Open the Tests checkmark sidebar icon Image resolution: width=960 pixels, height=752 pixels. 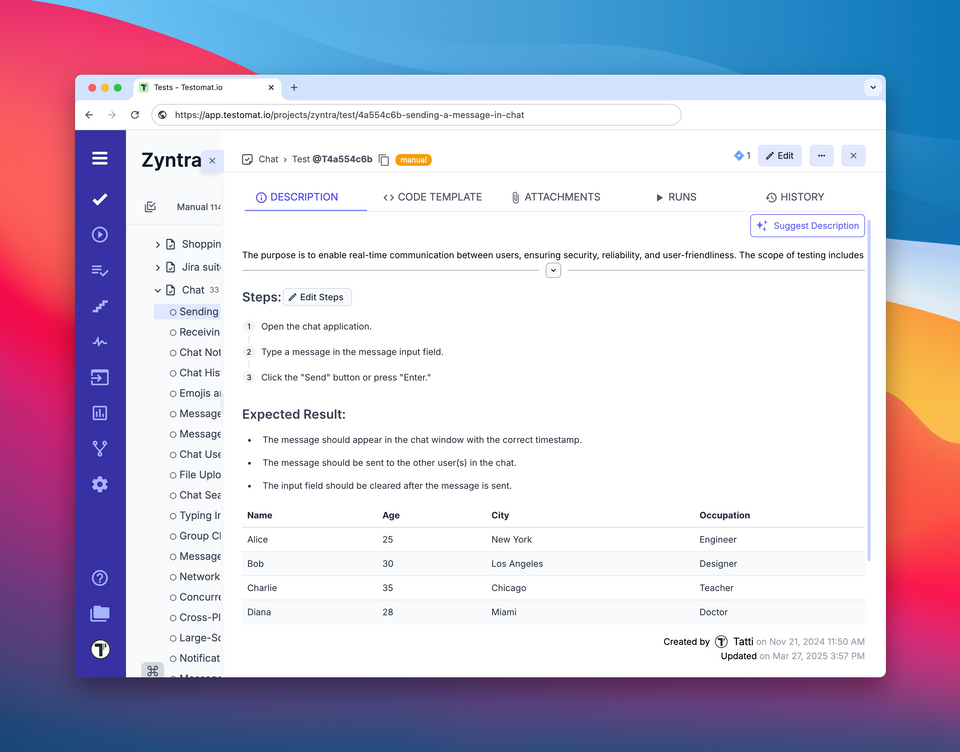(x=100, y=199)
